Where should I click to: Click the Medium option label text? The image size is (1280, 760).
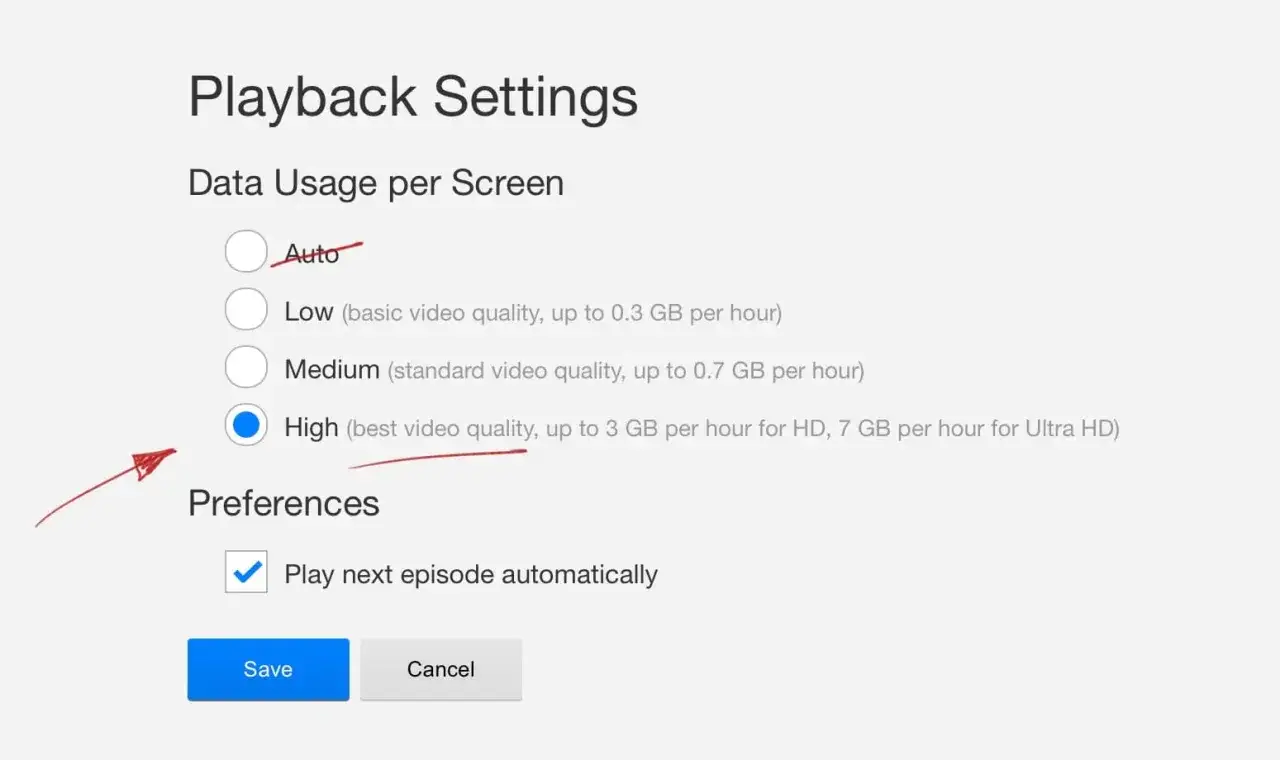(x=330, y=368)
